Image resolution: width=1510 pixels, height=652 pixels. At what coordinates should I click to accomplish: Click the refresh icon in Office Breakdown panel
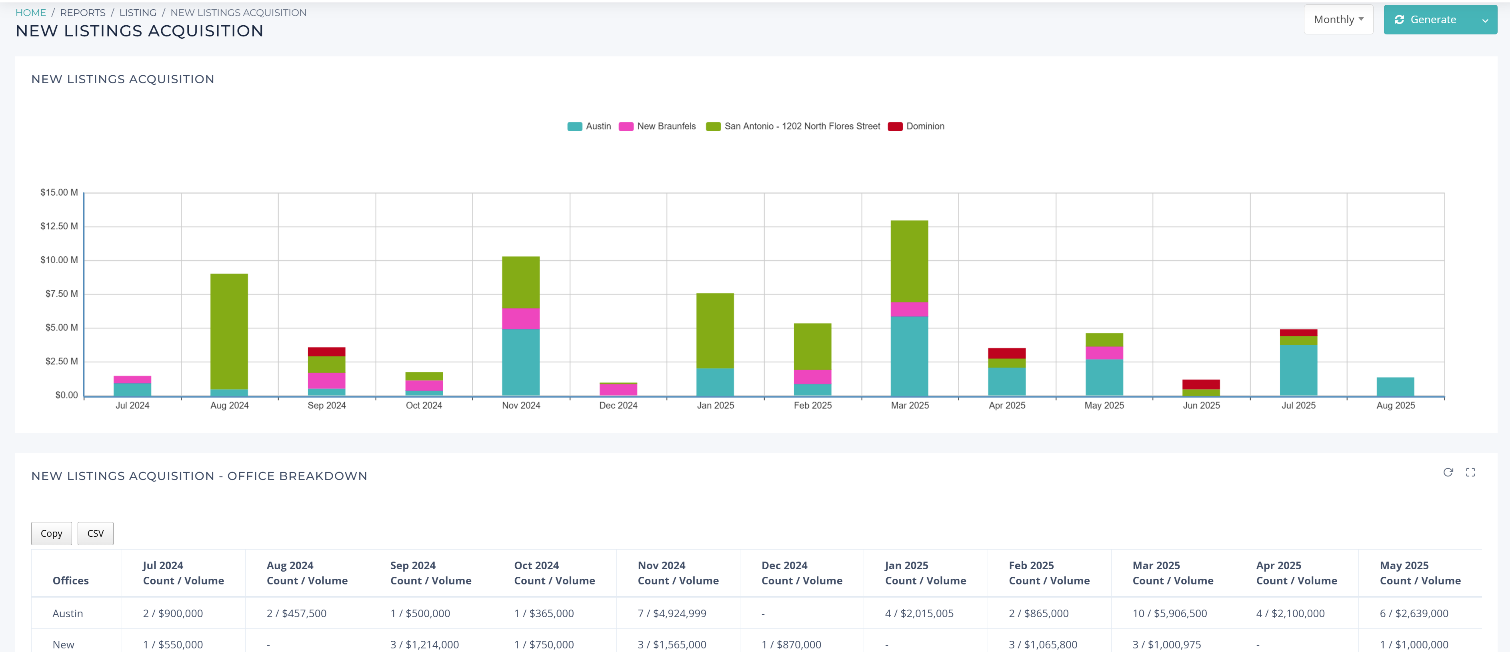[1448, 473]
